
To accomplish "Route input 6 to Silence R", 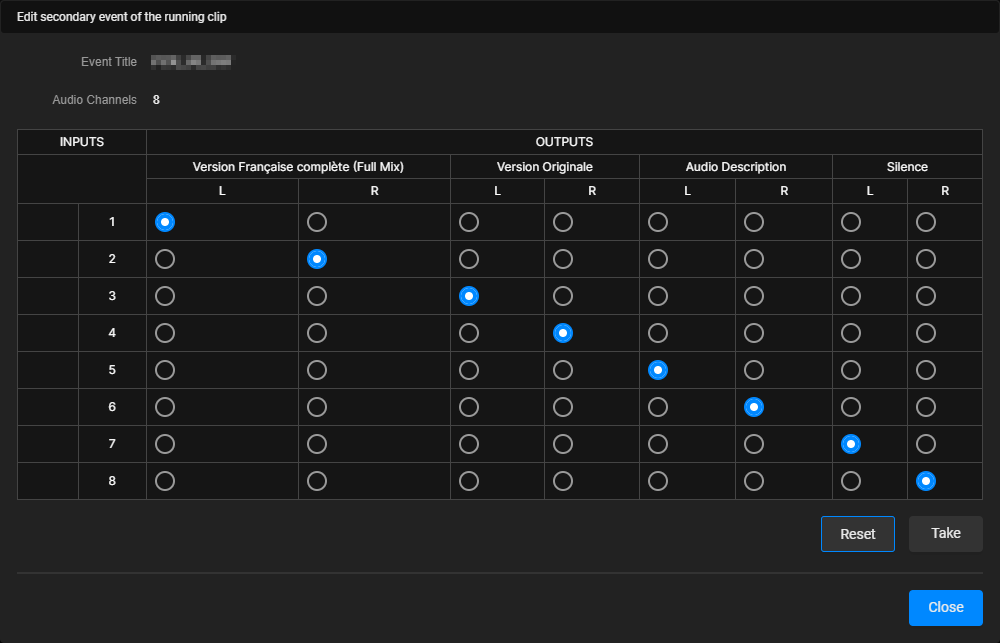I will point(926,407).
